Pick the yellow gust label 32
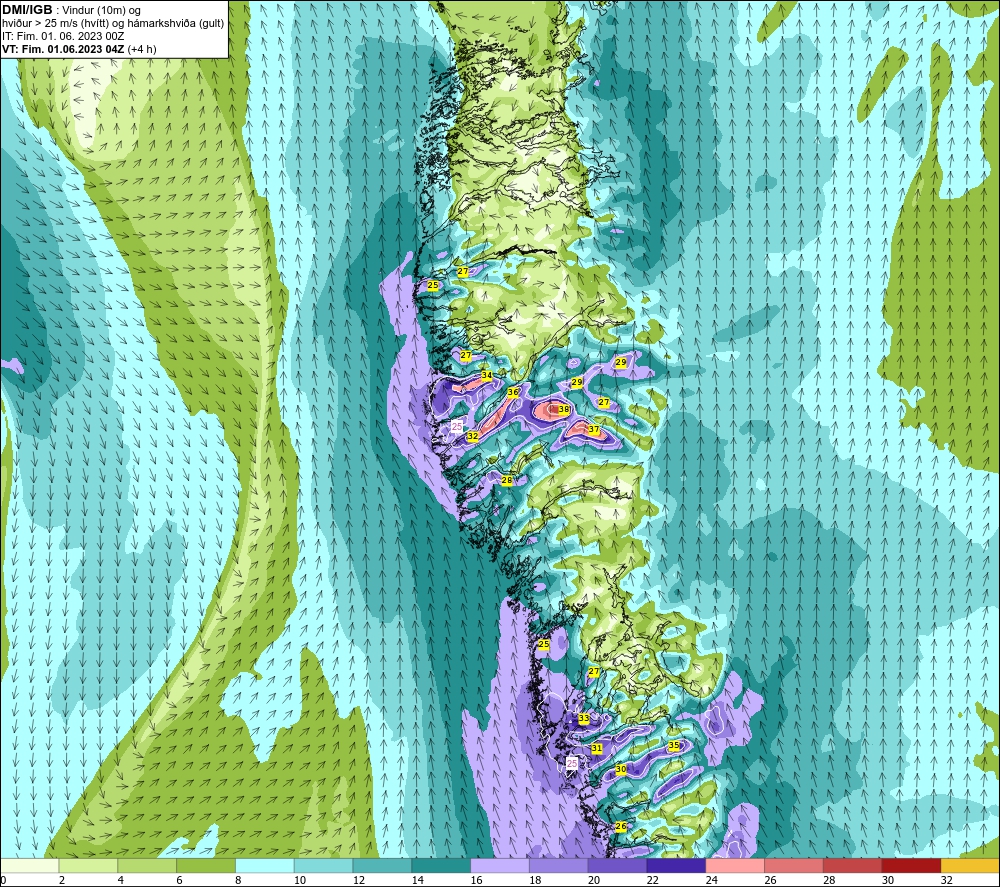The image size is (1000, 887). (x=473, y=436)
